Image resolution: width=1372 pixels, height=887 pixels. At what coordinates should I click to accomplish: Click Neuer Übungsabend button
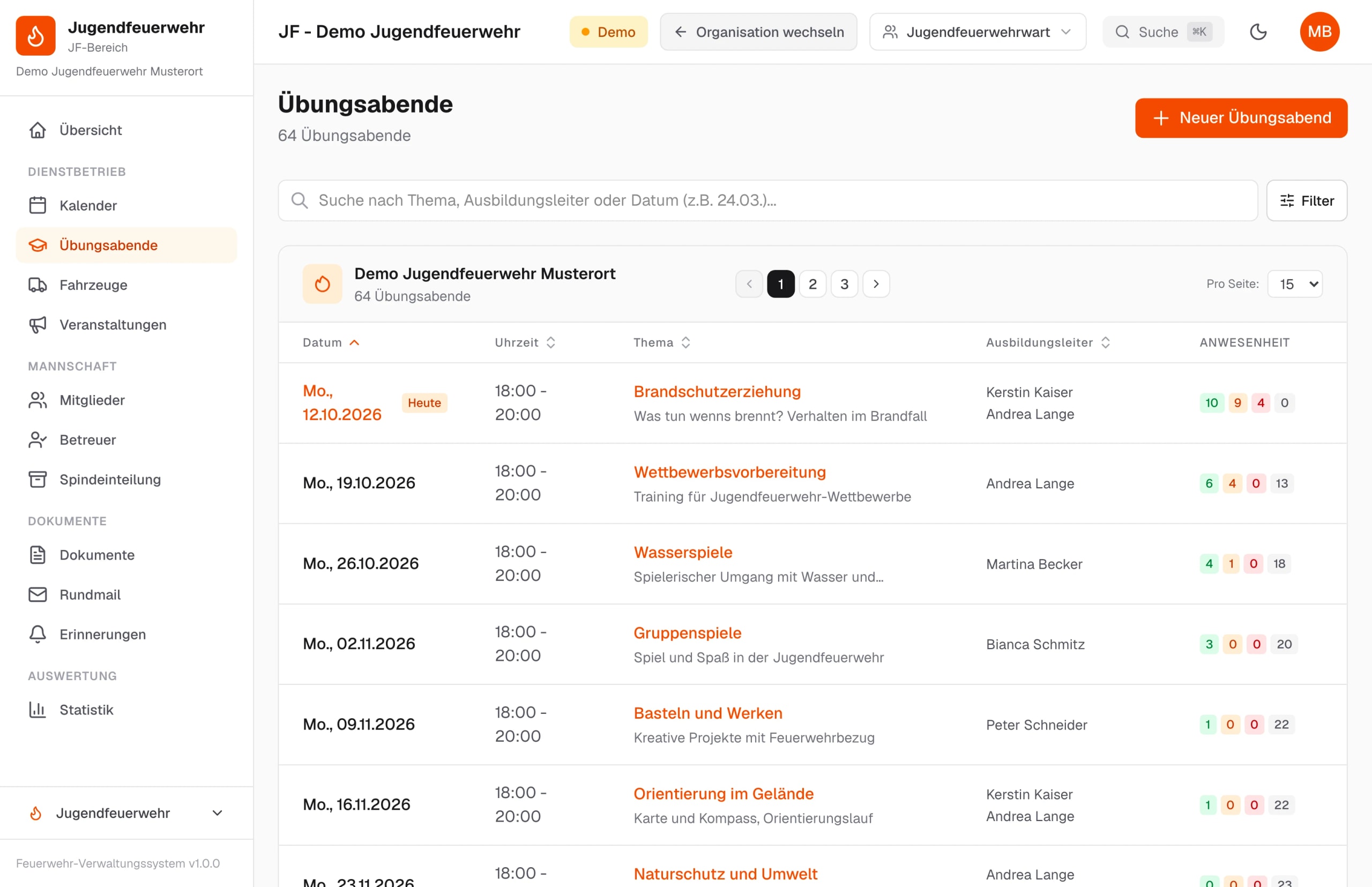point(1241,118)
